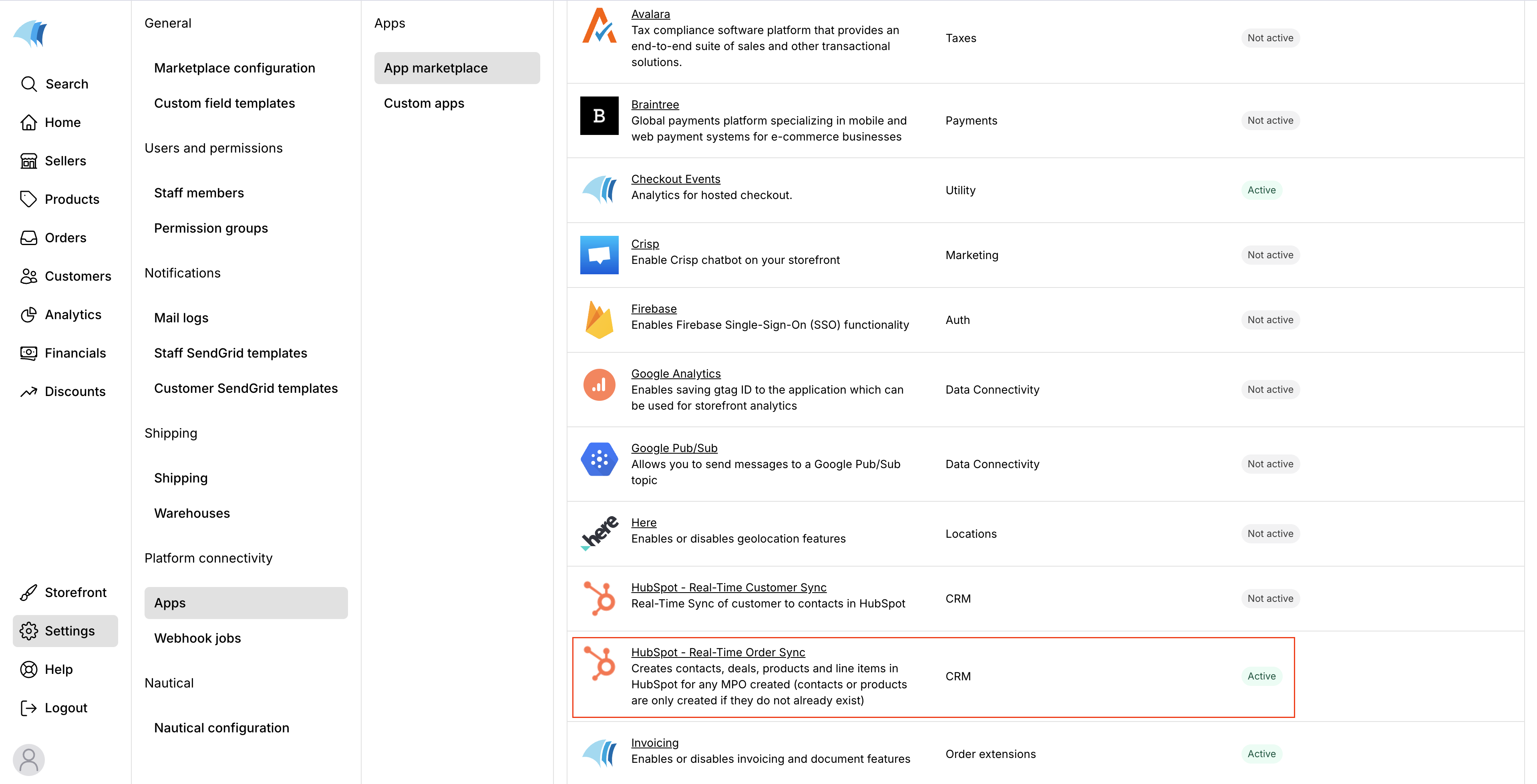This screenshot has width=1537, height=784.
Task: Open the Invoicing app link
Action: 654,743
